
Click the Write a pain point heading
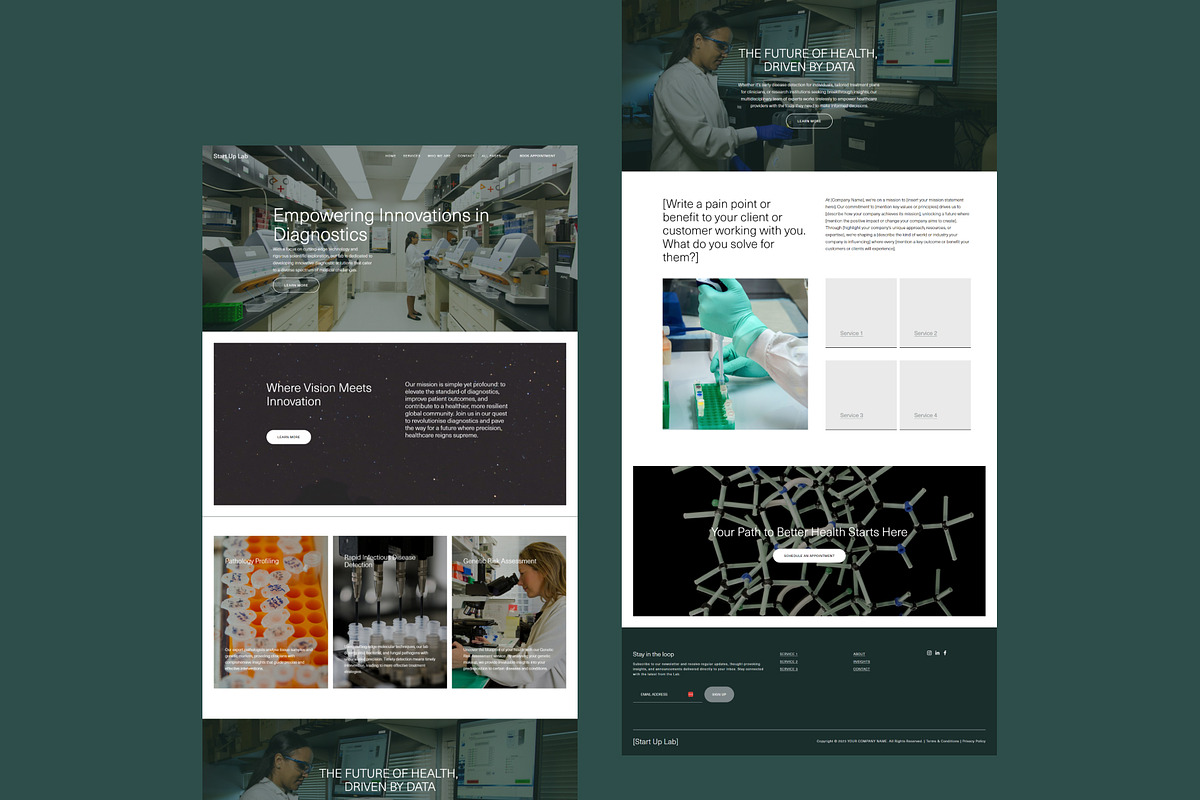734,231
